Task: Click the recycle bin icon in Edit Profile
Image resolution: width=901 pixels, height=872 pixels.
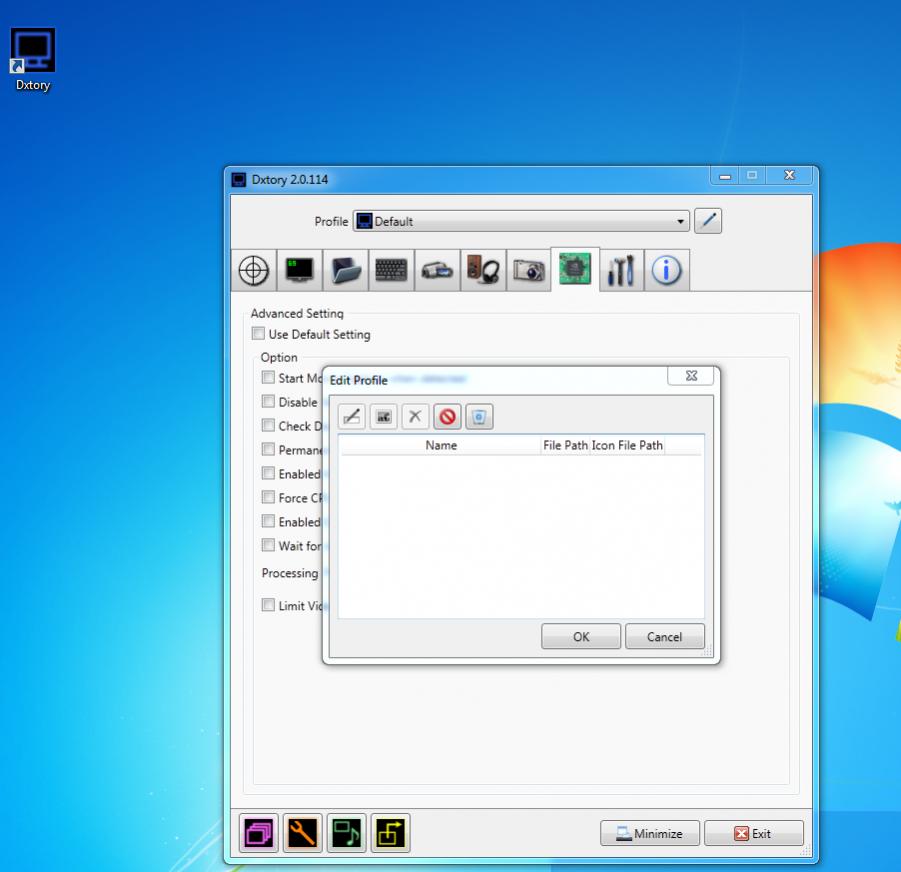Action: click(x=479, y=416)
